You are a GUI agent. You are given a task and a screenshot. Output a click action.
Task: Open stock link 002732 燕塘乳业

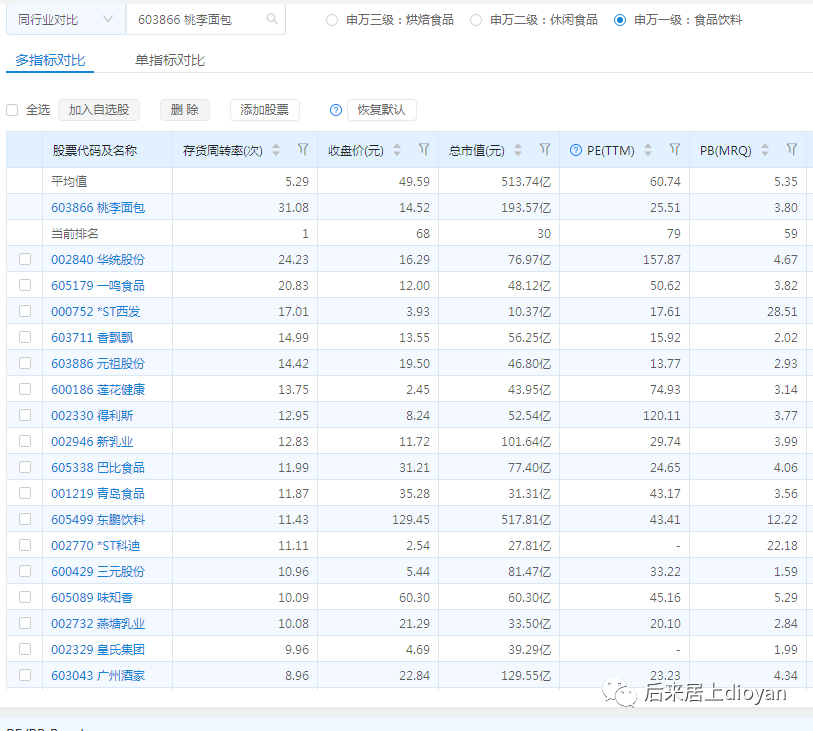click(x=98, y=624)
